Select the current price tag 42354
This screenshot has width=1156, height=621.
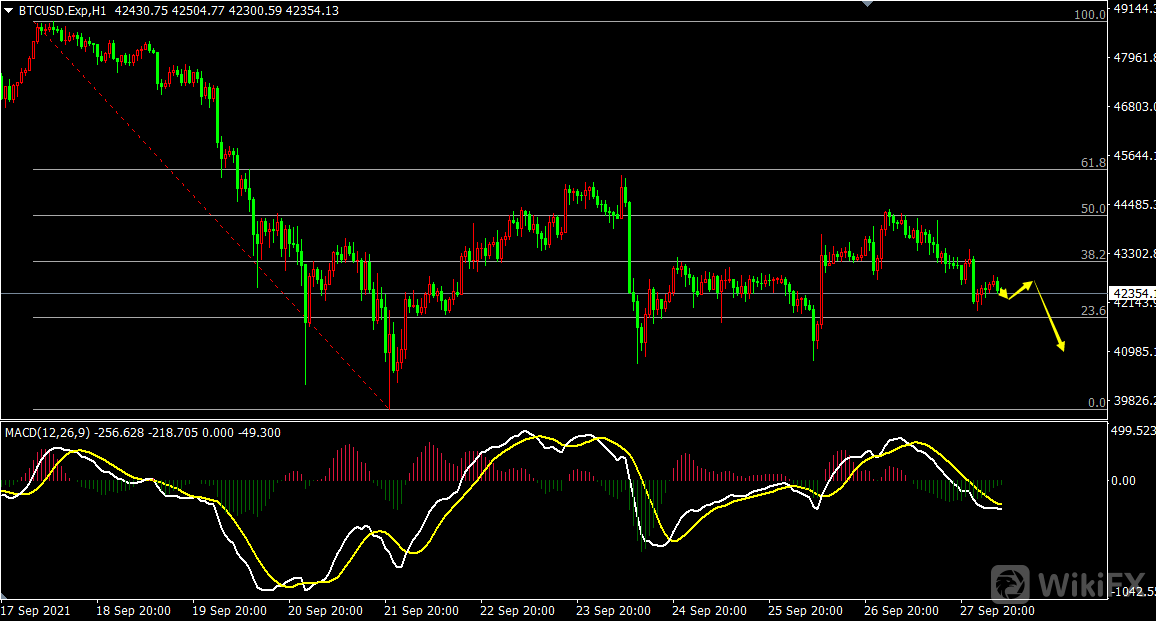tap(1132, 293)
